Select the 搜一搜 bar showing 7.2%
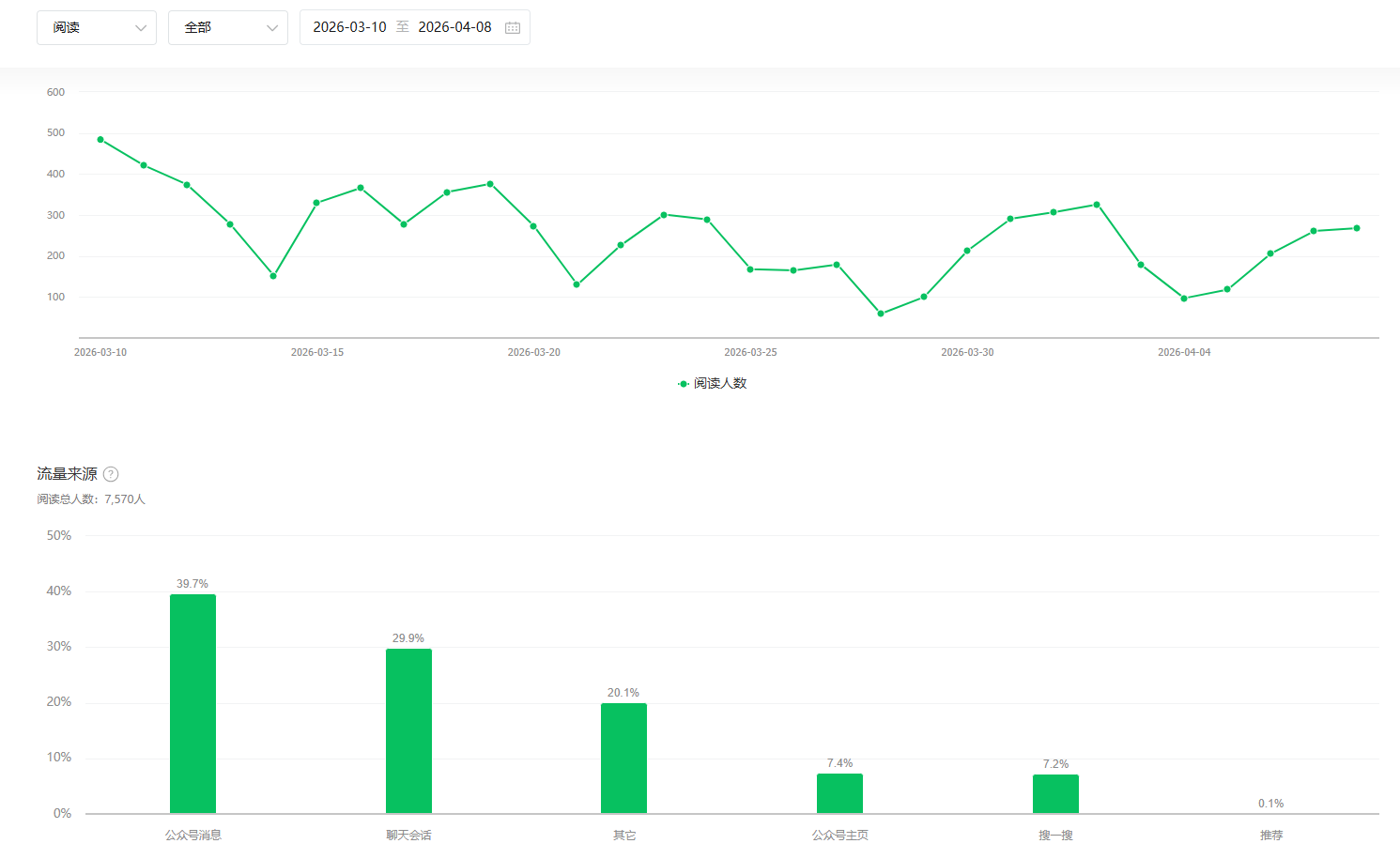 (1055, 793)
